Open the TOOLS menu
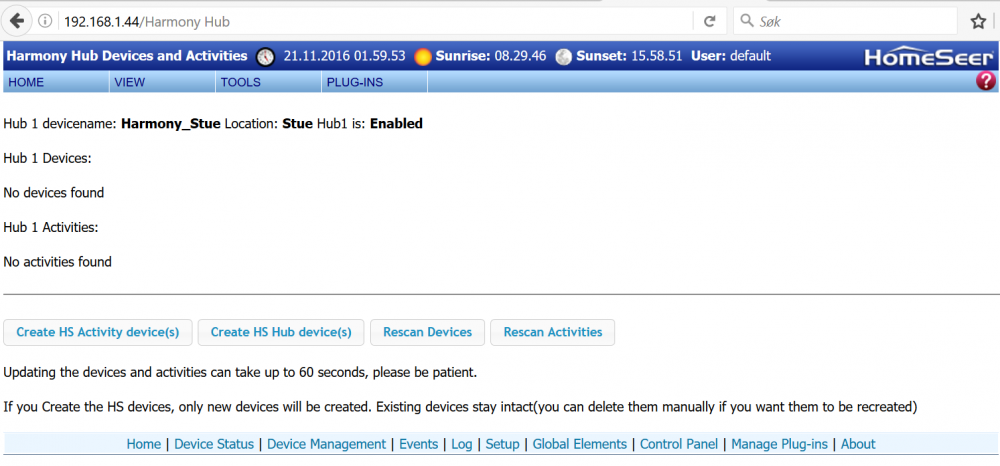The width and height of the screenshot is (1000, 466). click(268, 82)
